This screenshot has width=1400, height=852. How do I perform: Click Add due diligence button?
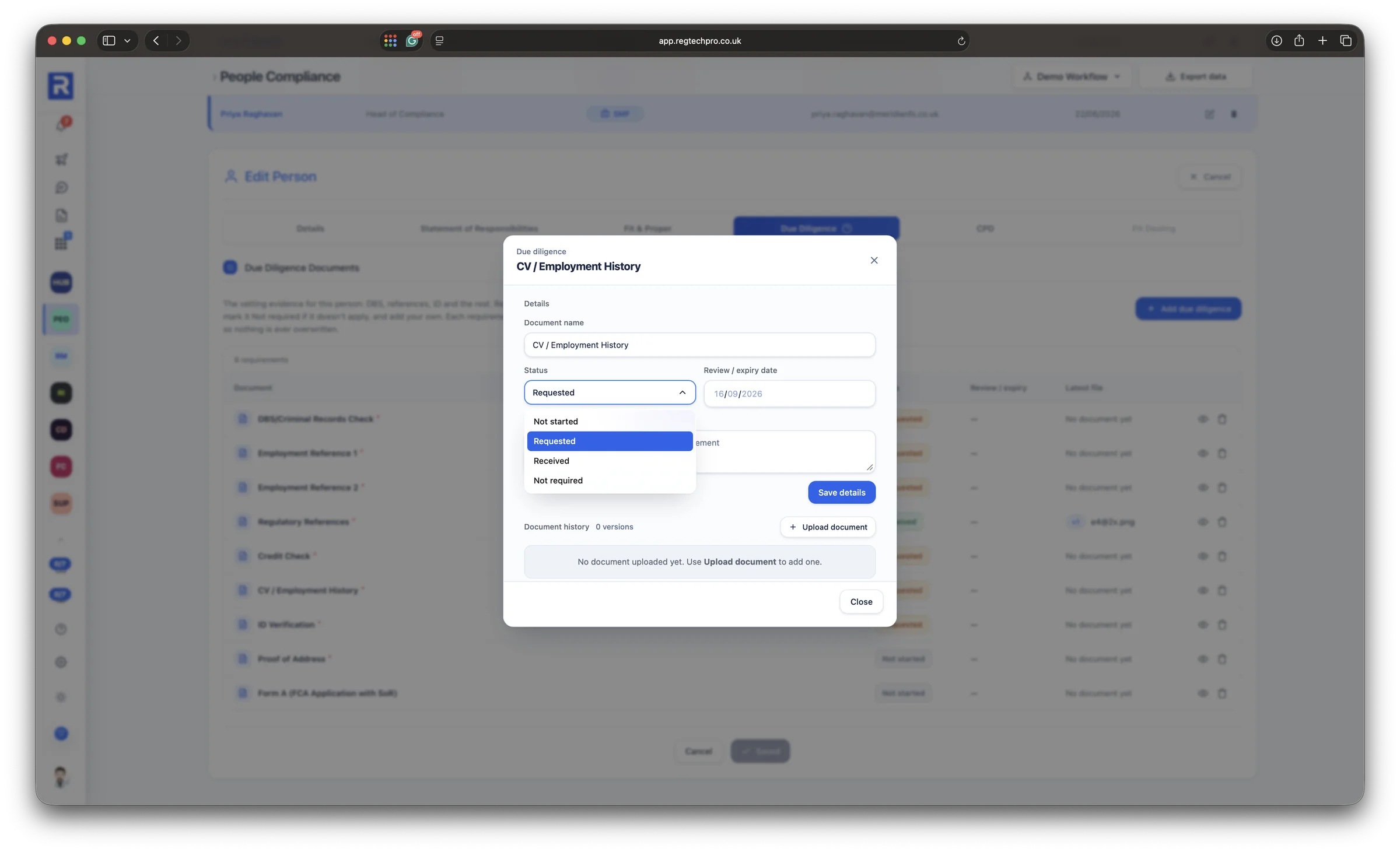[1188, 308]
